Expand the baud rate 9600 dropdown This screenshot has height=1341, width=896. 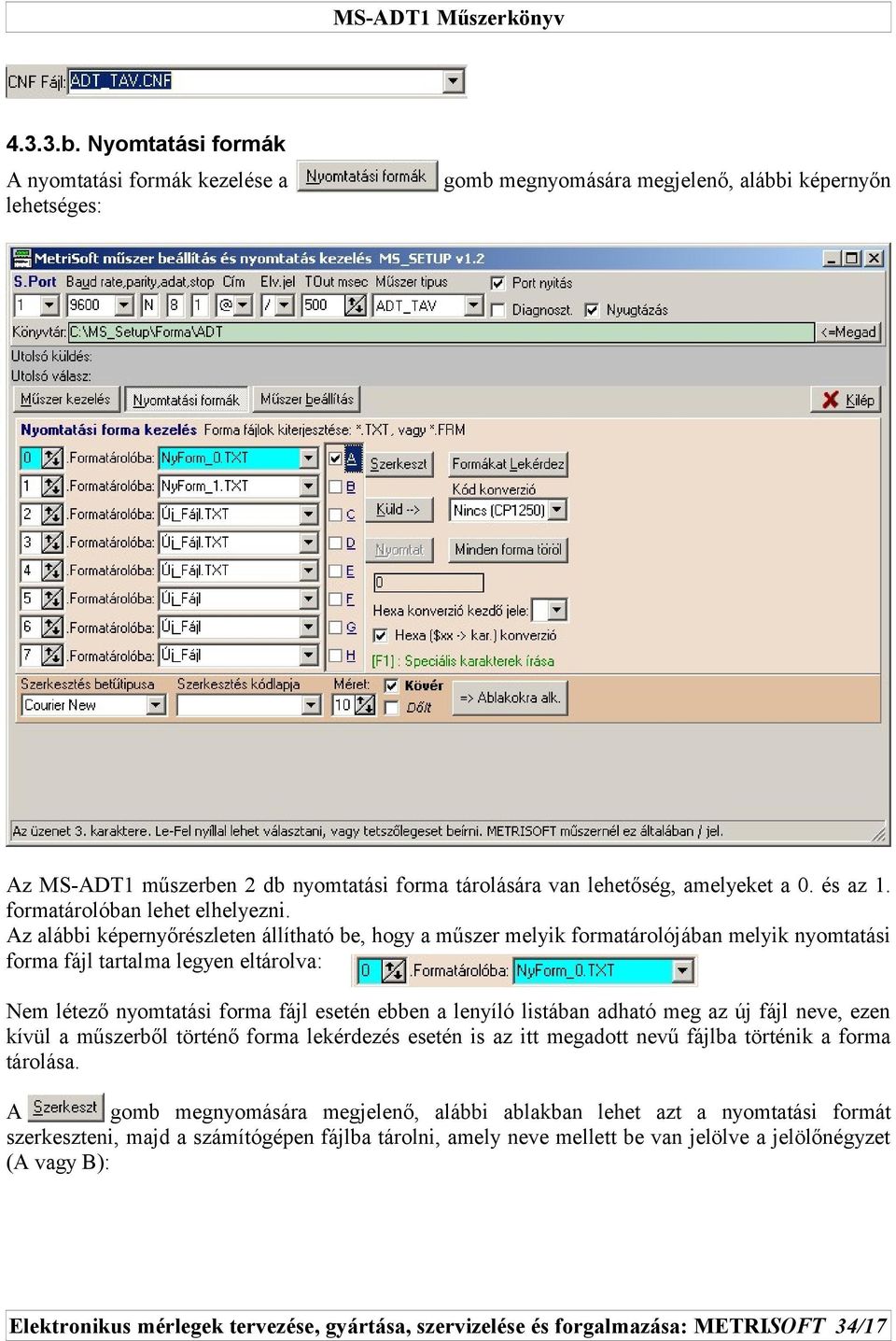click(124, 305)
